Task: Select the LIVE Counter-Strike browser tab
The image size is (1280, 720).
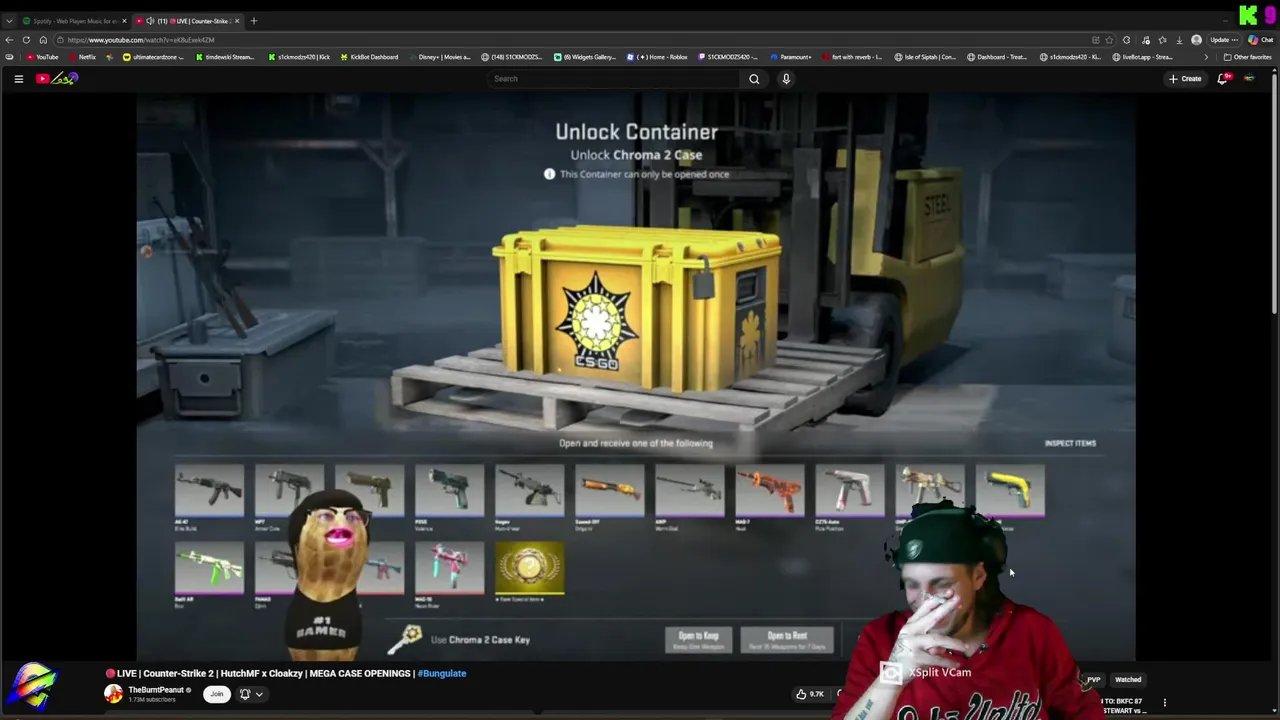Action: [x=187, y=21]
